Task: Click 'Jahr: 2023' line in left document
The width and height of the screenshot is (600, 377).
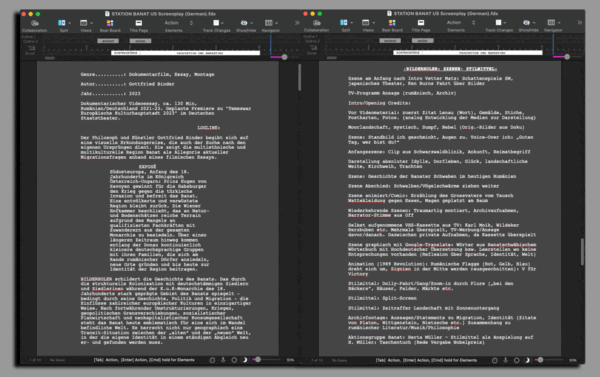Action: point(111,94)
